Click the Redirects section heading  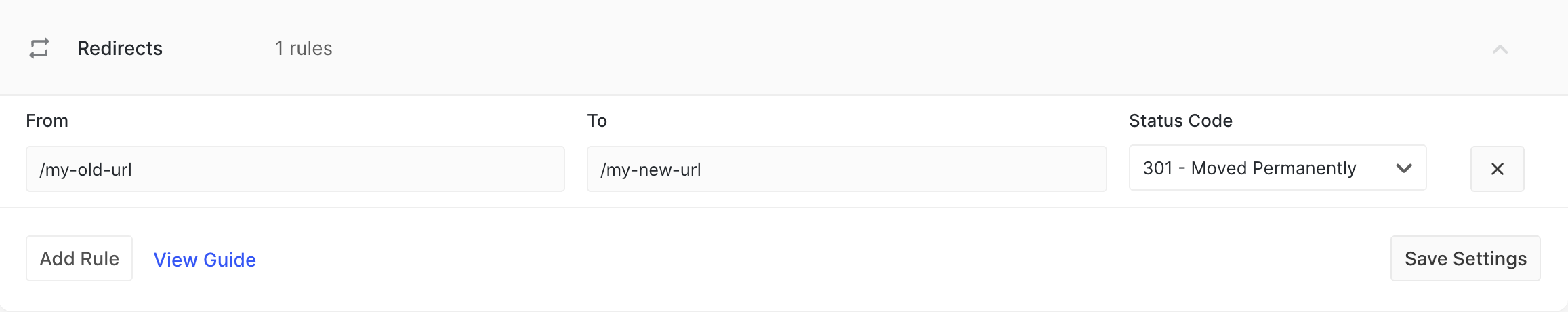(x=120, y=48)
